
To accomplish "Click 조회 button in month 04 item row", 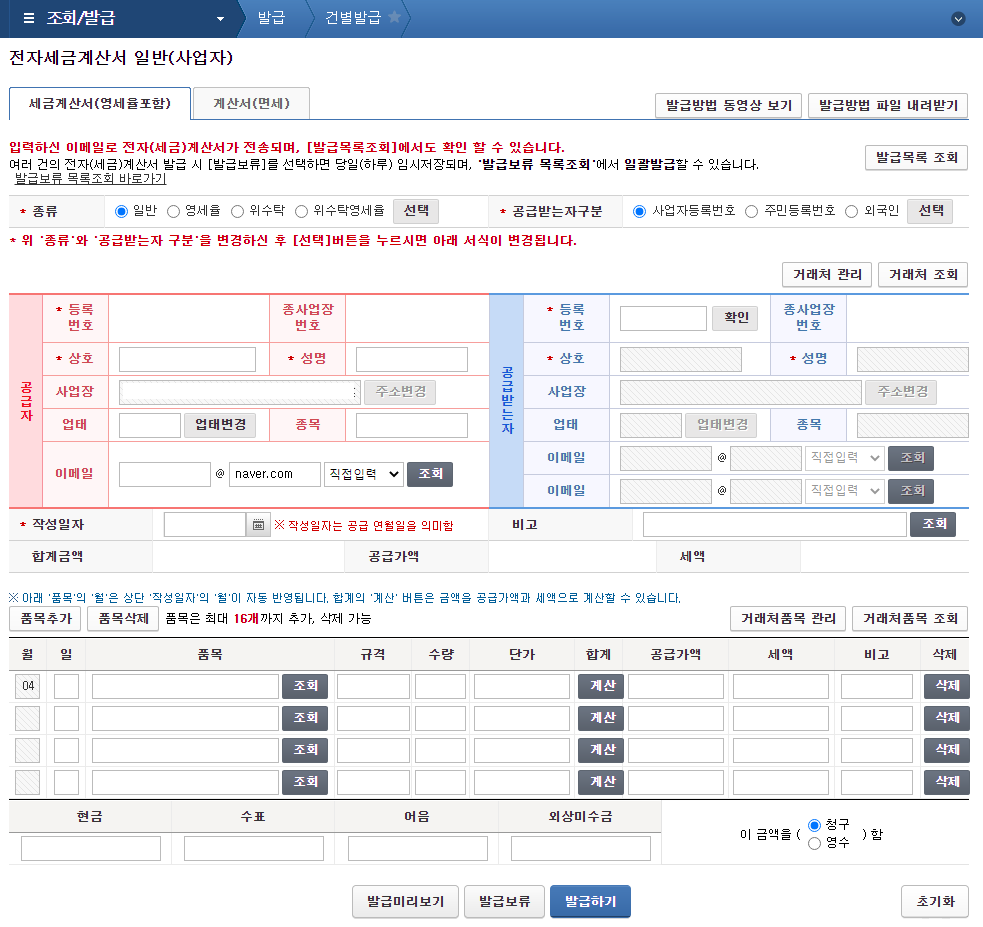I will pos(305,686).
